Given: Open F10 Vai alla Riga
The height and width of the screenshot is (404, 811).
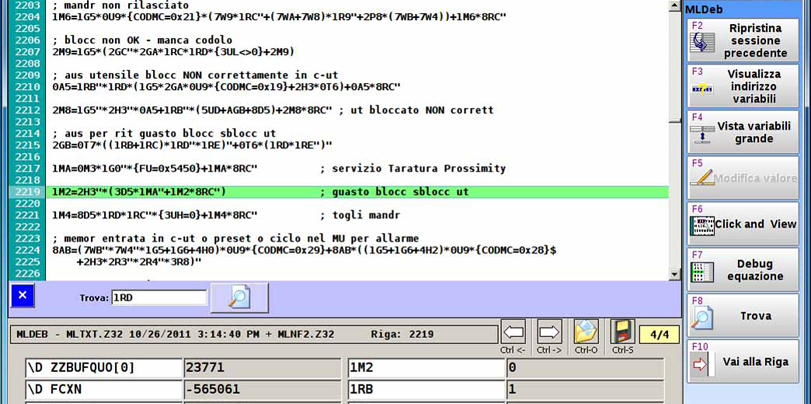Looking at the screenshot, I should (743, 362).
